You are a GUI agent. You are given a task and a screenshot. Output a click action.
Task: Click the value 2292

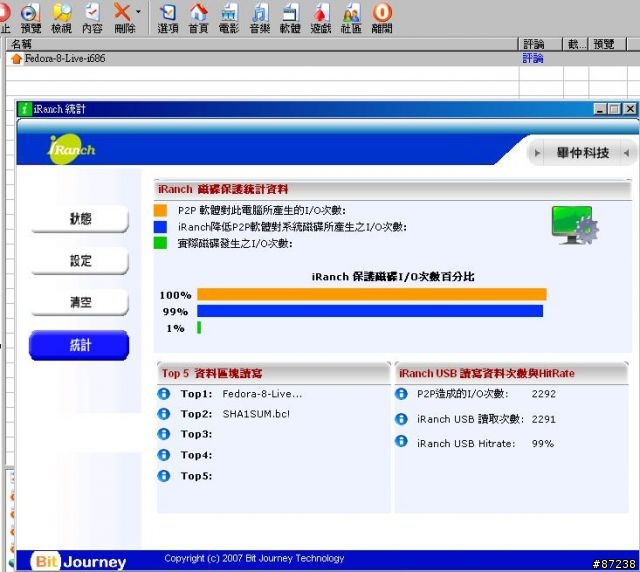click(x=544, y=394)
